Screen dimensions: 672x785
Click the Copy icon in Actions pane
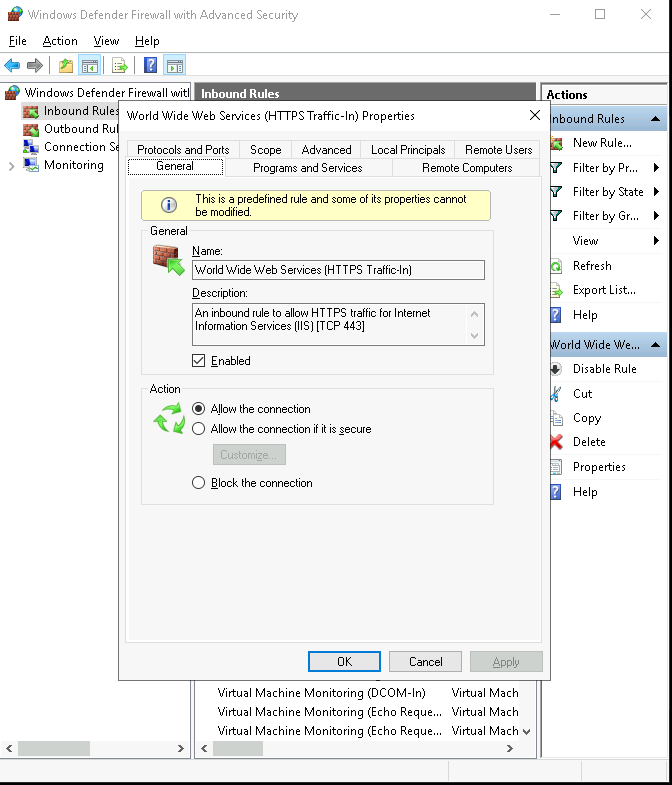click(x=556, y=418)
